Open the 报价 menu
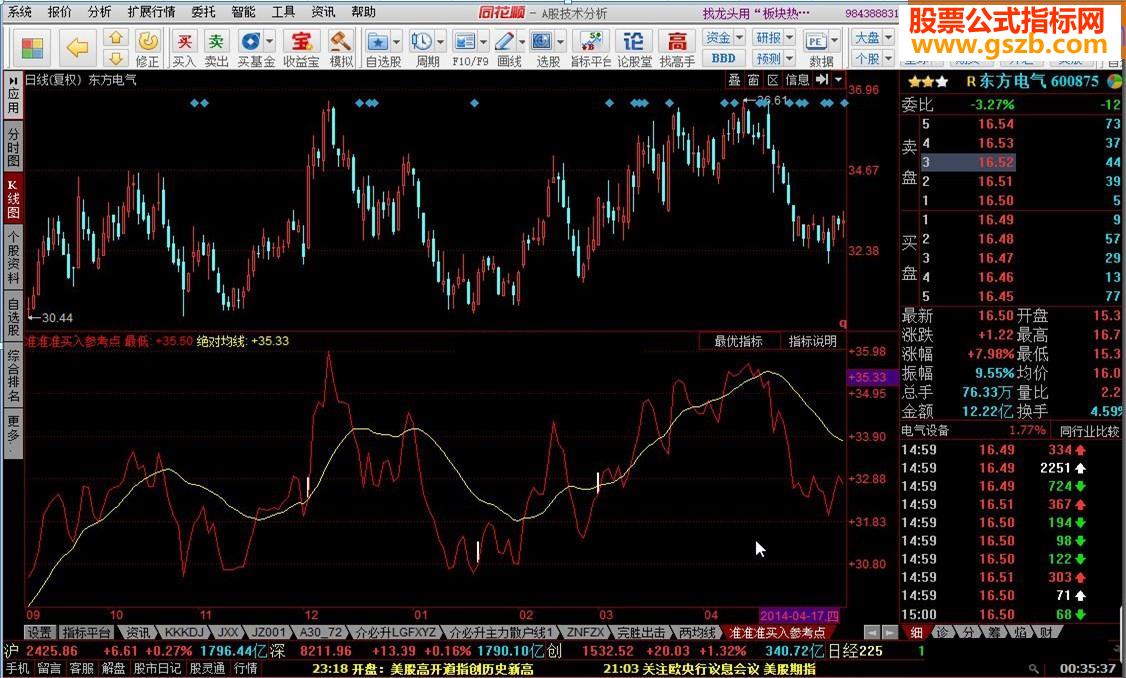The image size is (1126, 678). (60, 11)
